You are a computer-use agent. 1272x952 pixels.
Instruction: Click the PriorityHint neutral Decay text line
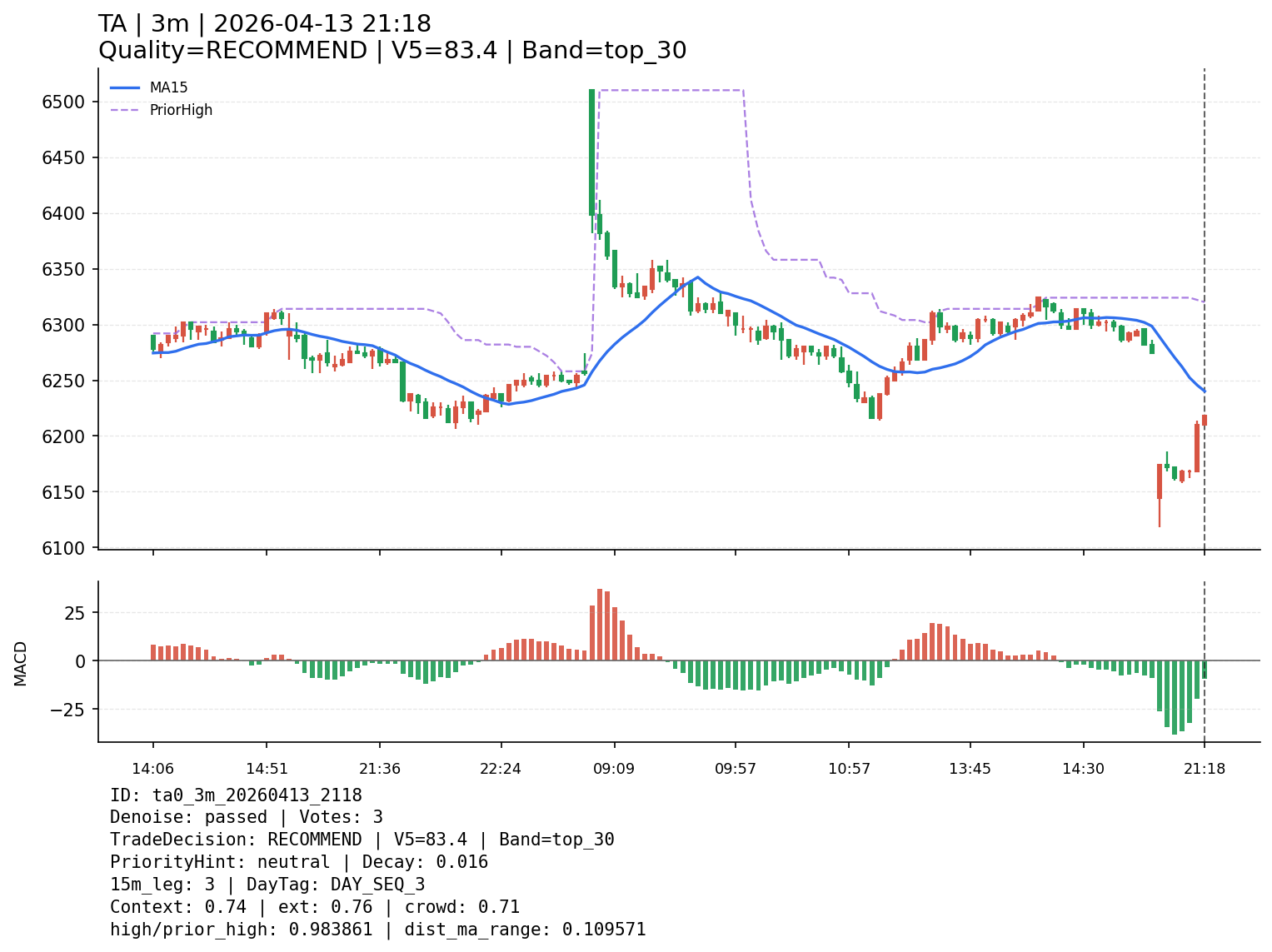(298, 862)
